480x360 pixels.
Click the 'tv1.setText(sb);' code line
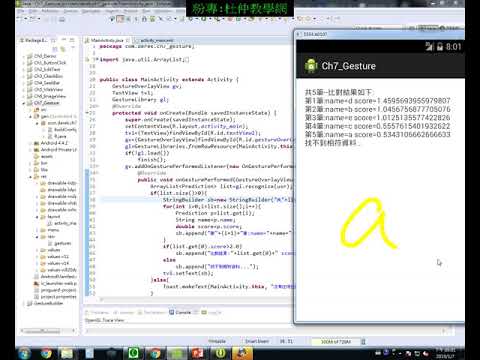coord(188,273)
